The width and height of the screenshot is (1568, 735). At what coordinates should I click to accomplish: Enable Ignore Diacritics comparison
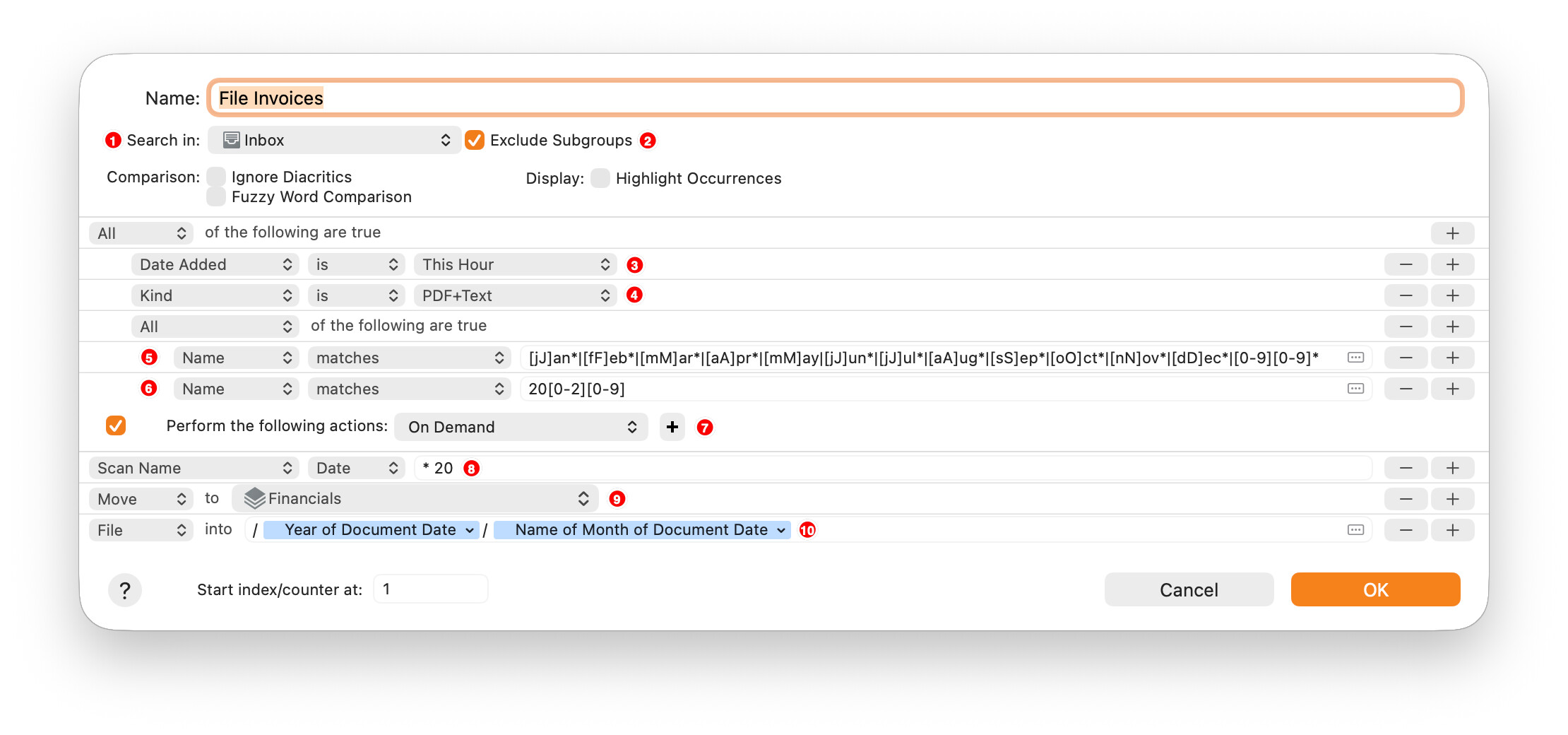(216, 177)
